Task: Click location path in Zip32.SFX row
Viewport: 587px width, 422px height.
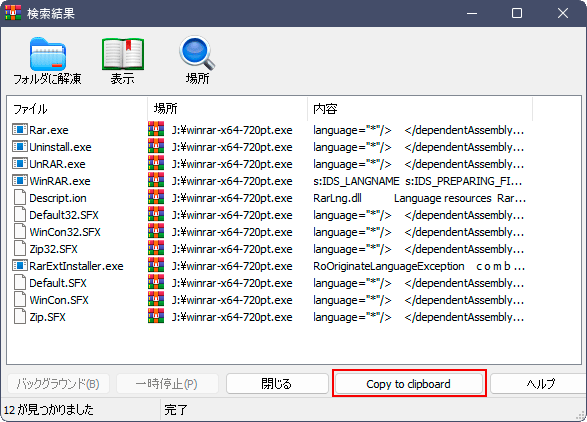Action: pyautogui.click(x=232, y=249)
